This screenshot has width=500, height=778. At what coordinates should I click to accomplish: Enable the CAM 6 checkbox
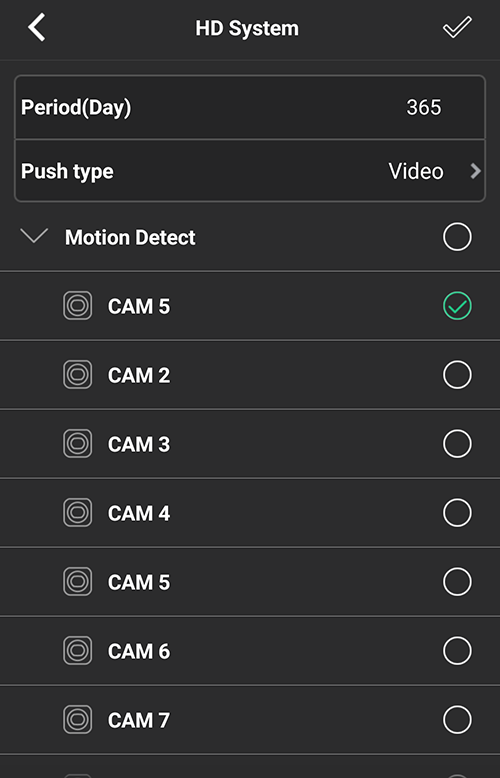click(x=457, y=650)
